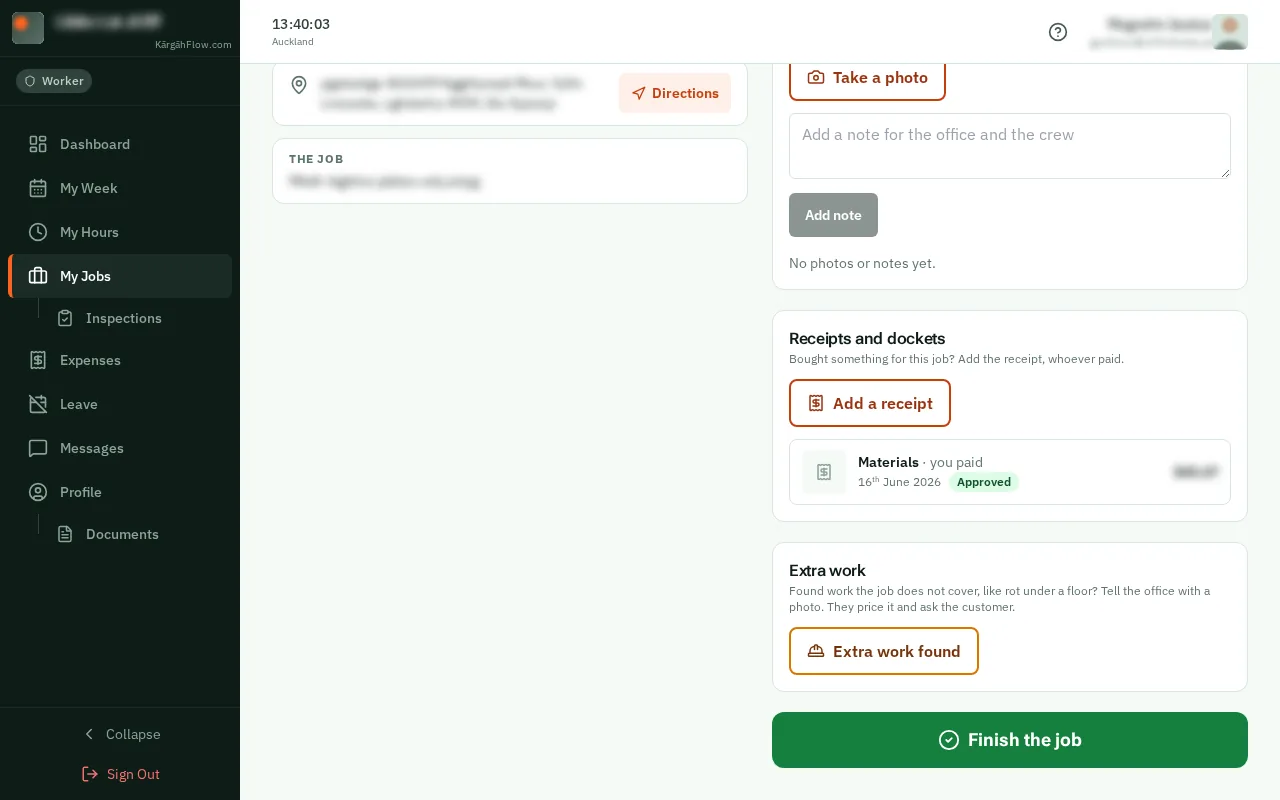Take a photo for this job
The image size is (1280, 800).
click(x=867, y=77)
